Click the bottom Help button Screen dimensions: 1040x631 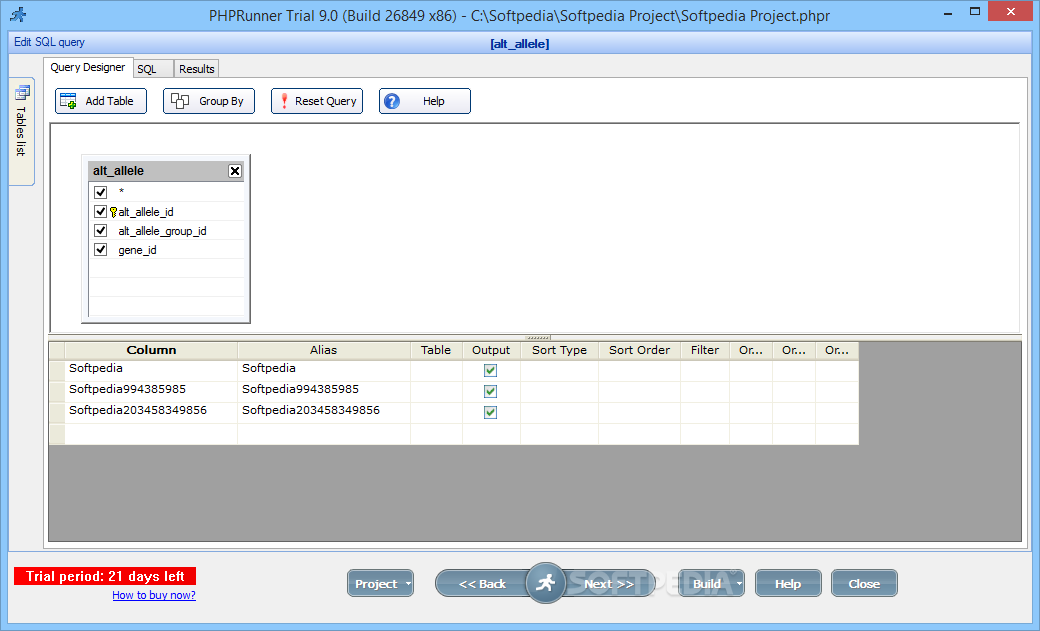[788, 583]
